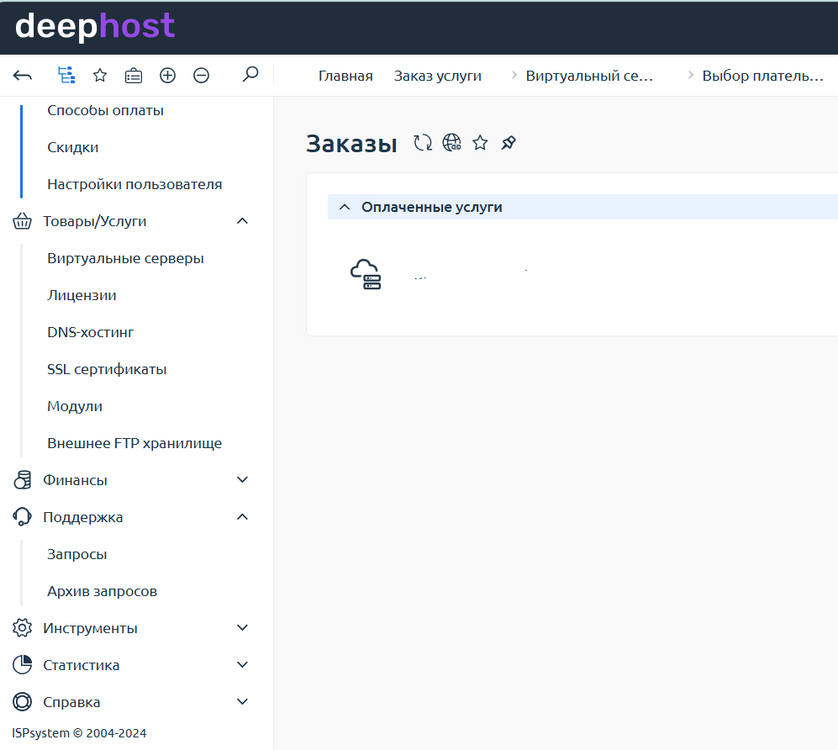Collapse all menu sections with minus icon
This screenshot has width=838, height=750.
201,75
